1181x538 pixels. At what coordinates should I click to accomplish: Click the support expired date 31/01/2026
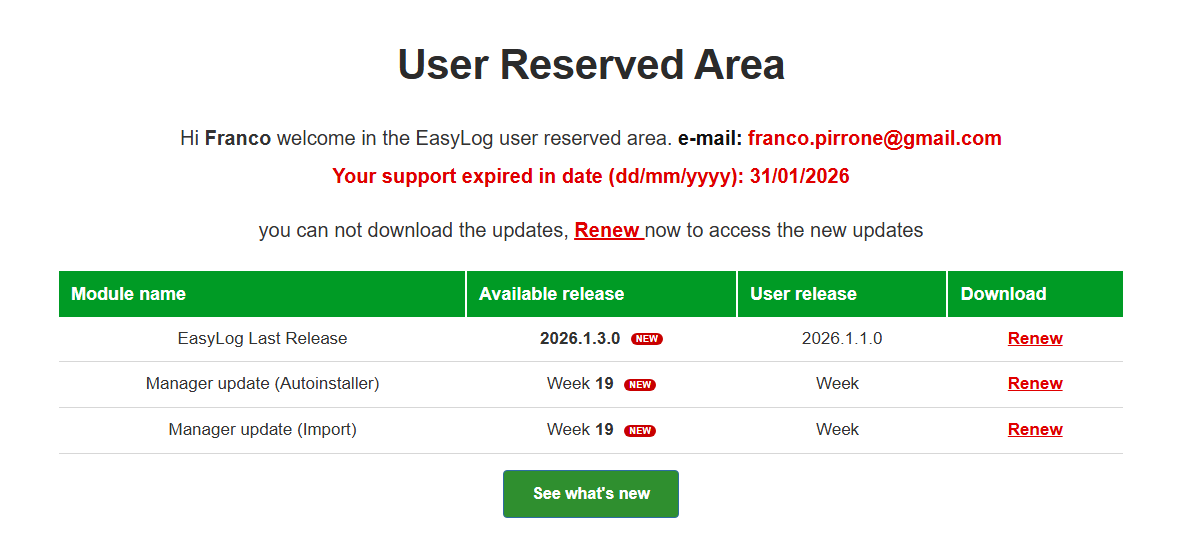click(x=800, y=176)
